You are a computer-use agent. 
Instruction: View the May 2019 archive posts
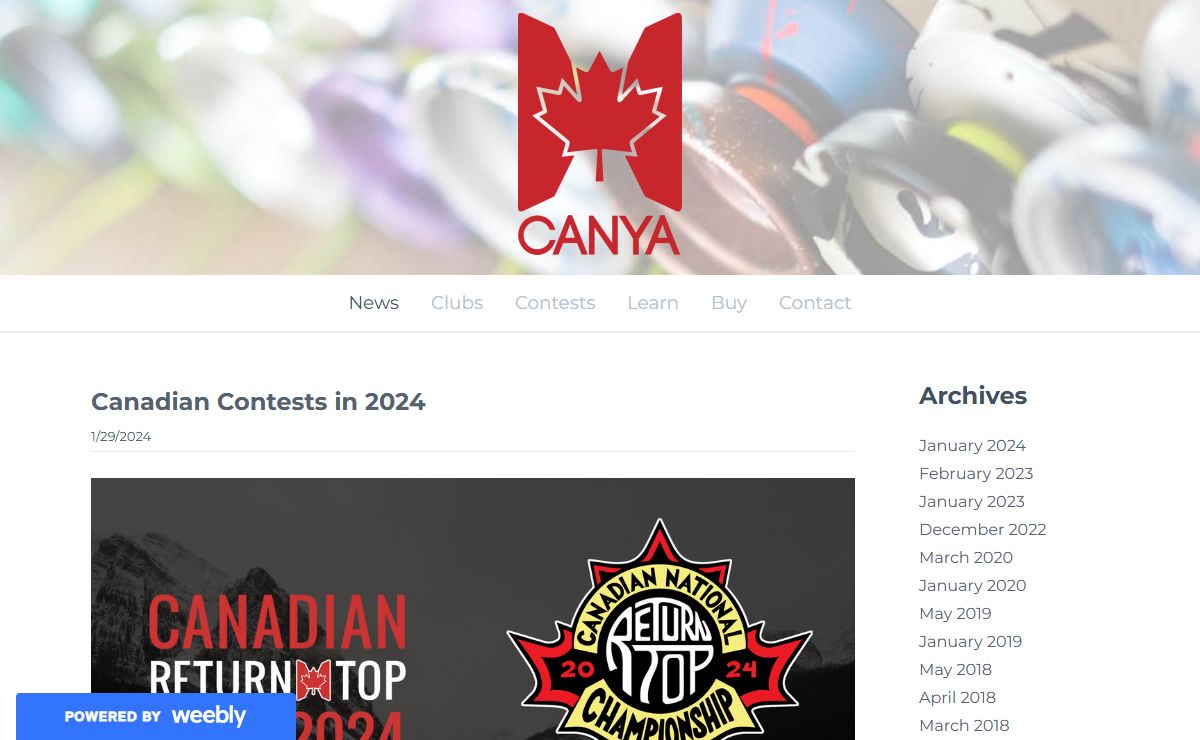coord(955,614)
